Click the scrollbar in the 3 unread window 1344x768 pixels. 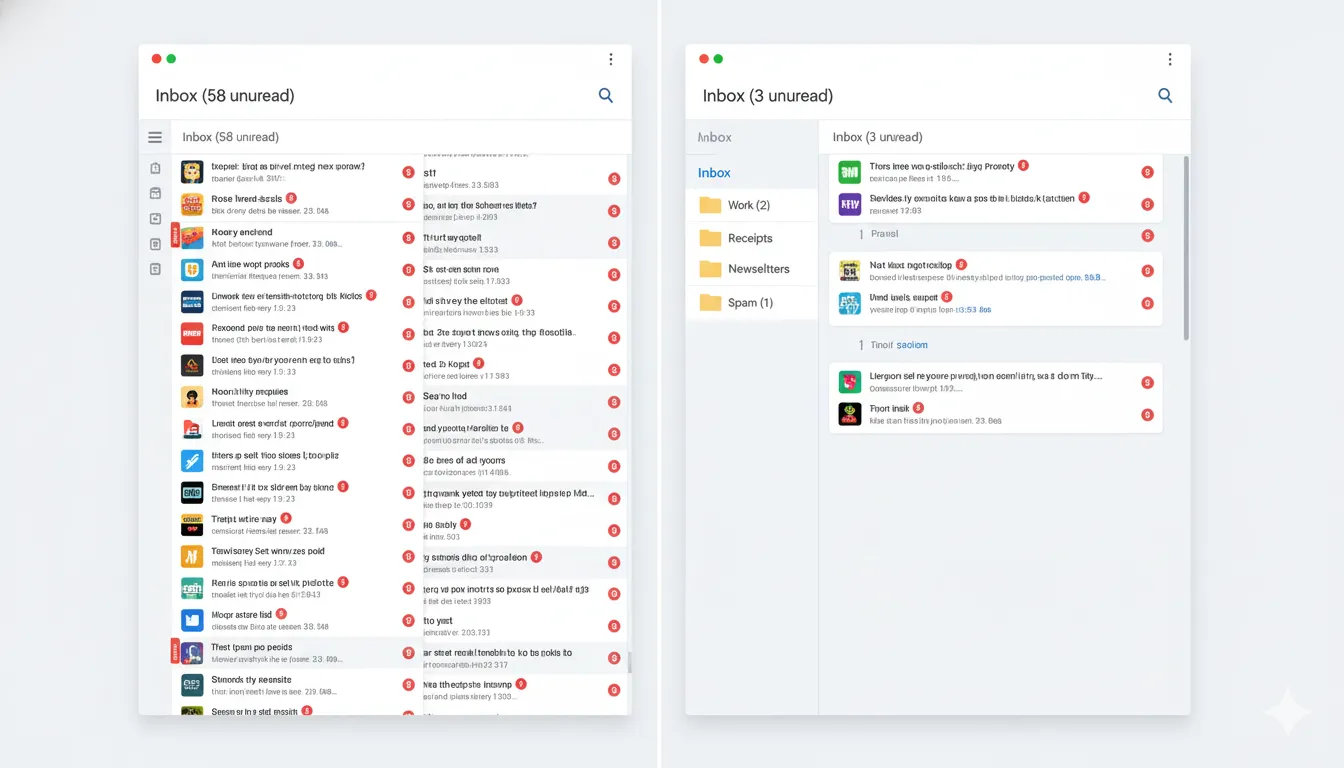[x=1187, y=247]
